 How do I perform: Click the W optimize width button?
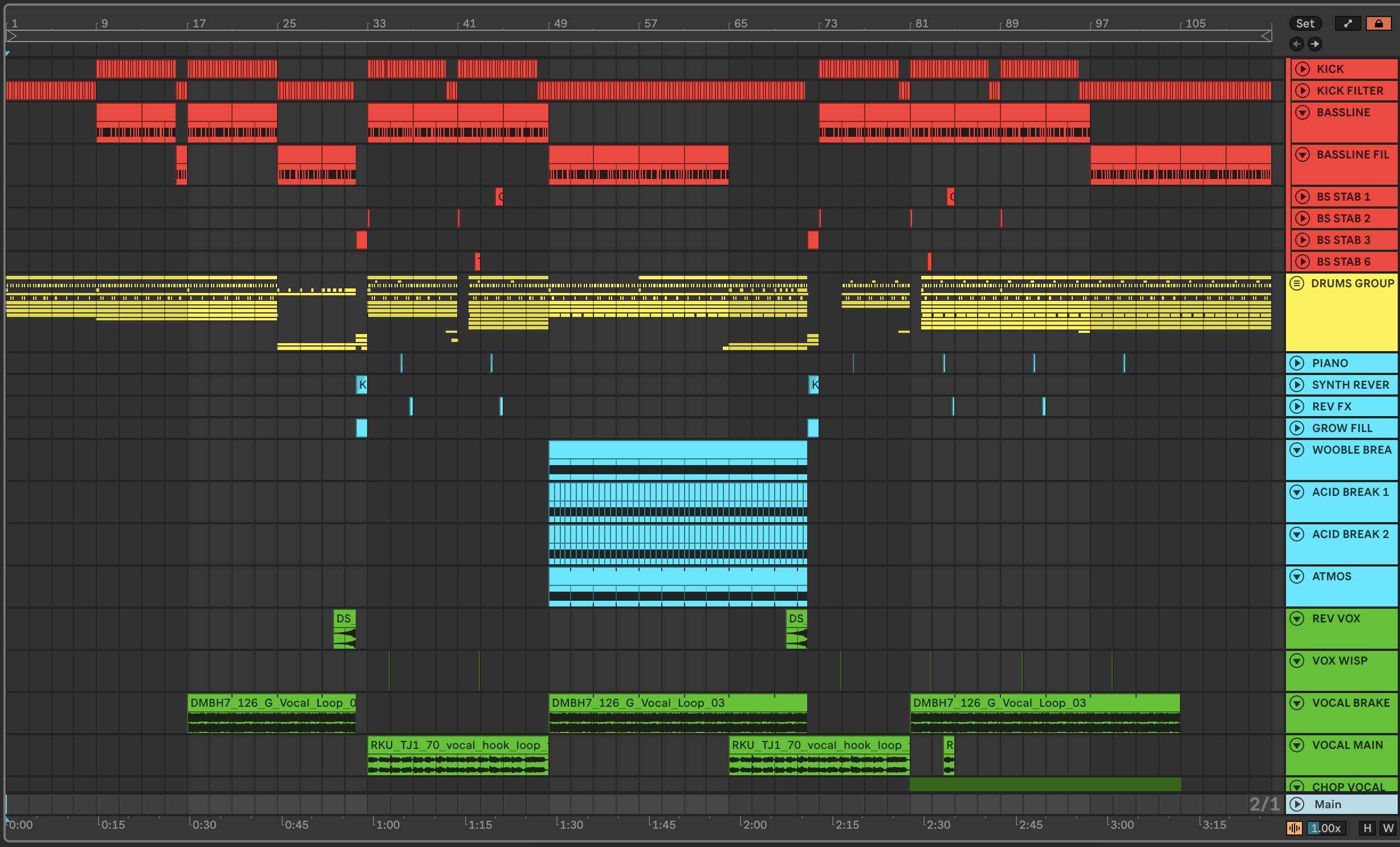point(1388,828)
